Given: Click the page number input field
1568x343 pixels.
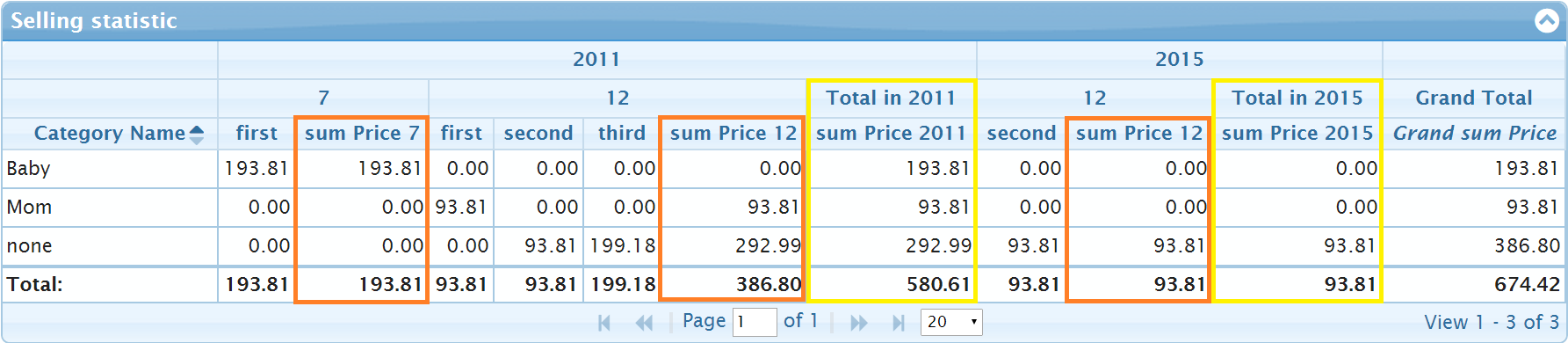Looking at the screenshot, I should pyautogui.click(x=755, y=322).
